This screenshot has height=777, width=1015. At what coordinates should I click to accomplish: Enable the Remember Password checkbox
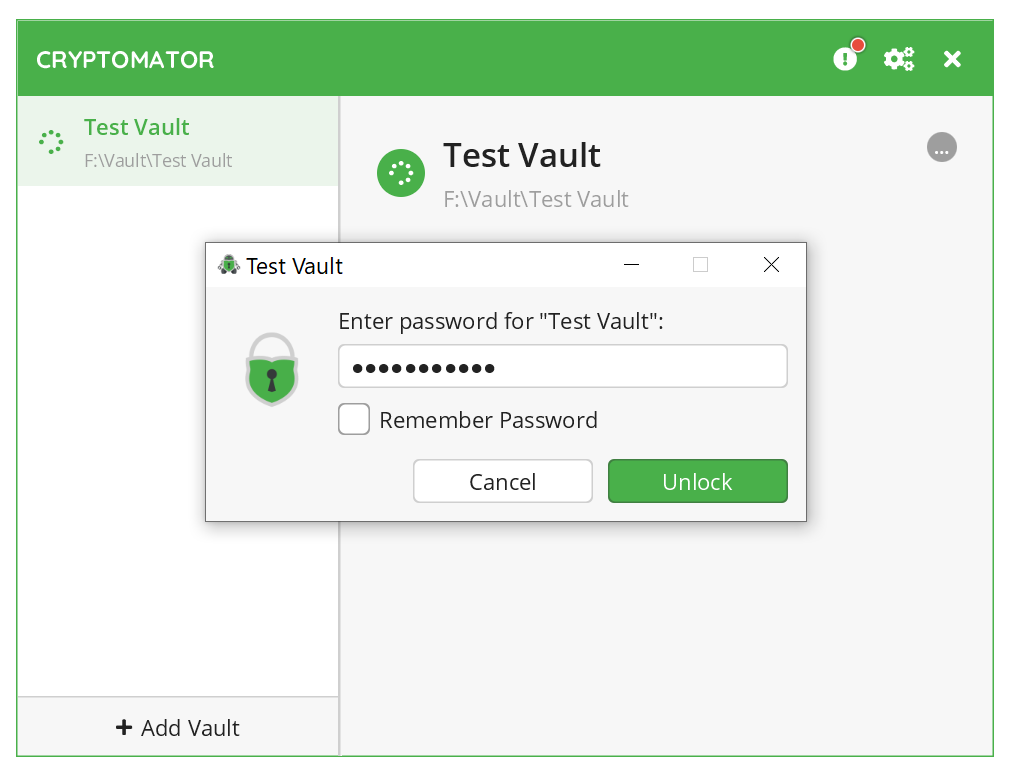pyautogui.click(x=354, y=419)
